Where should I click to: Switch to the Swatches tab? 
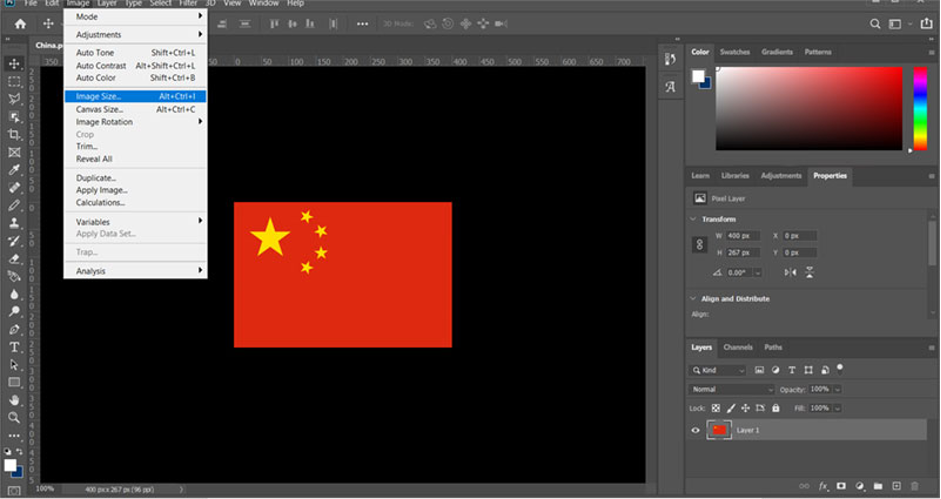(x=735, y=52)
